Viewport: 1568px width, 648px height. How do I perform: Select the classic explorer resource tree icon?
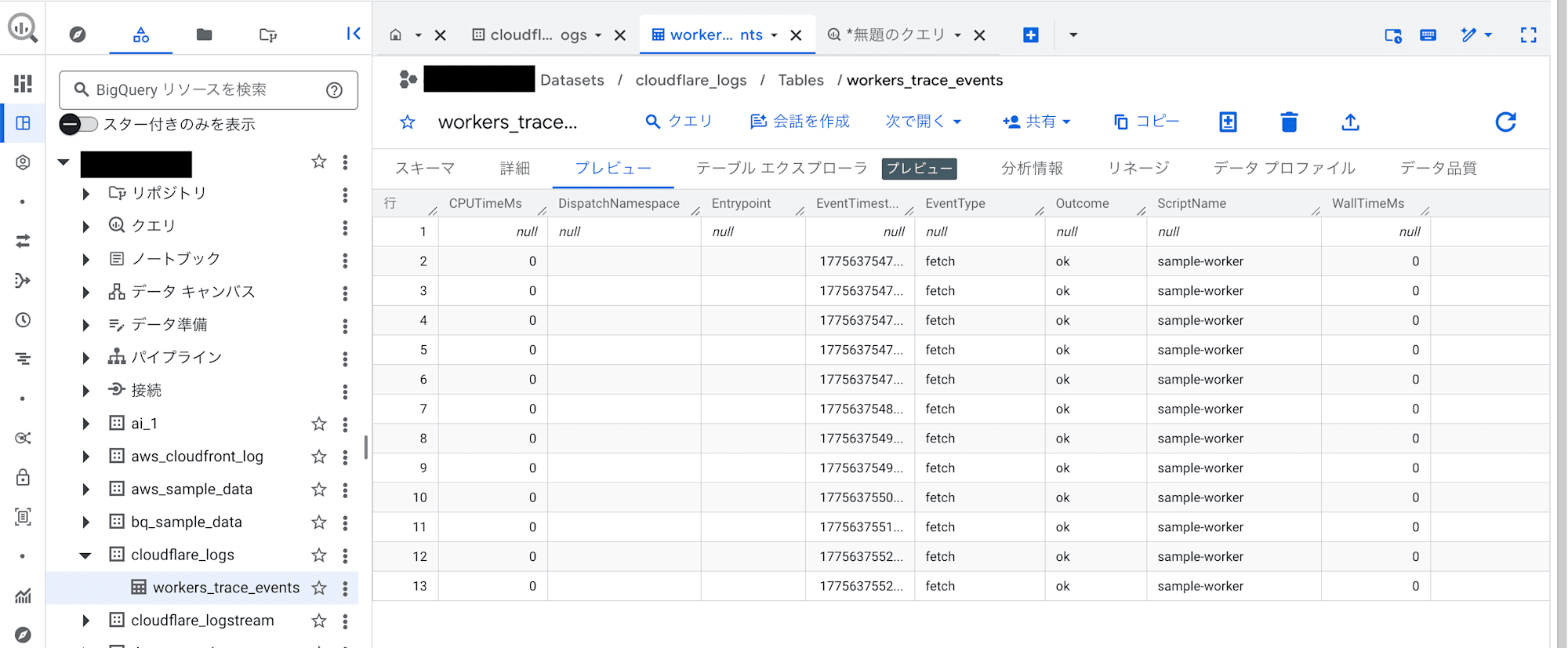click(141, 35)
